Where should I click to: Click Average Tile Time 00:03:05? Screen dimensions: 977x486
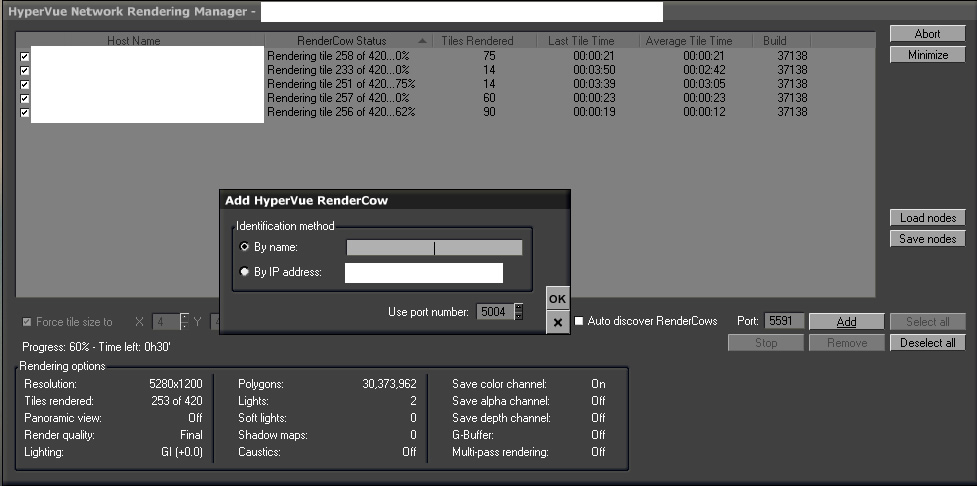point(704,84)
